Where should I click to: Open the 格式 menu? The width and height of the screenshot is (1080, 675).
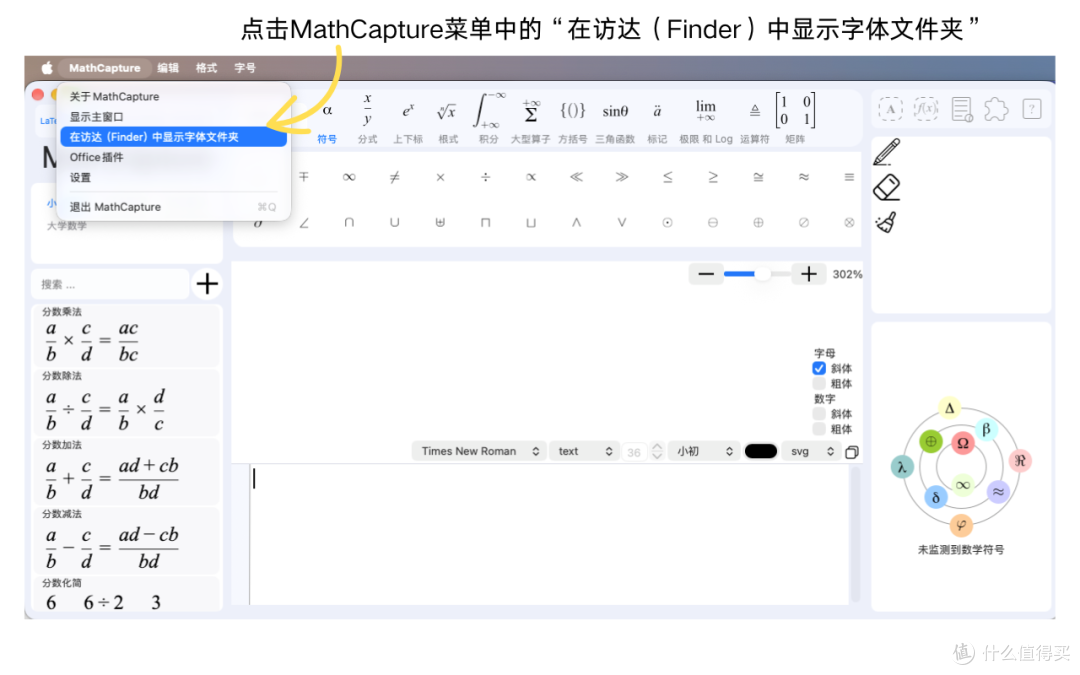click(206, 68)
